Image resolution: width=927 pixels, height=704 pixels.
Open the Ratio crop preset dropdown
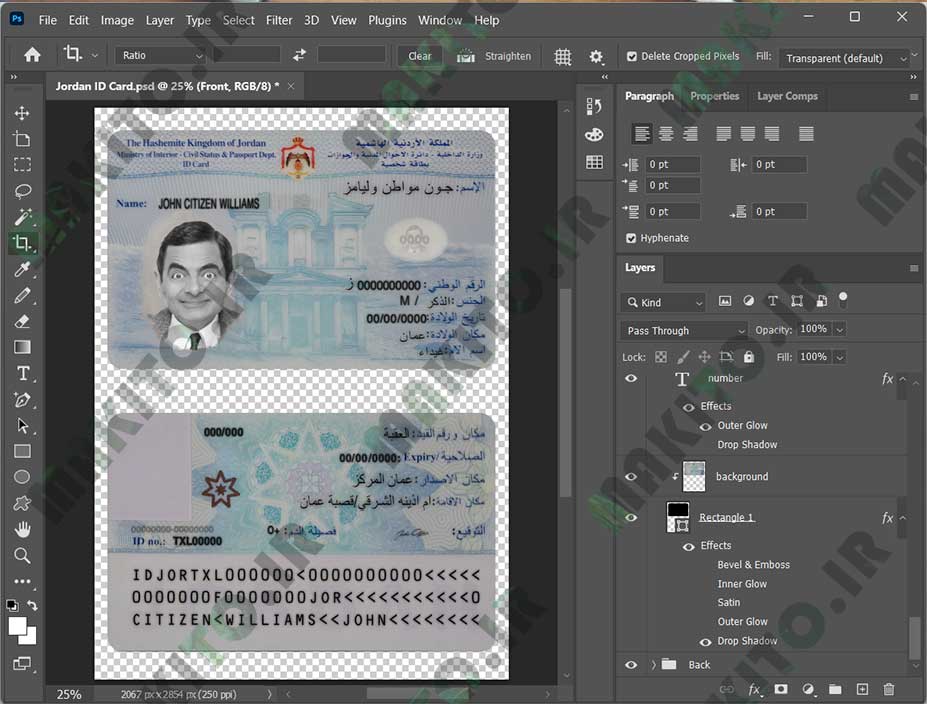[160, 55]
